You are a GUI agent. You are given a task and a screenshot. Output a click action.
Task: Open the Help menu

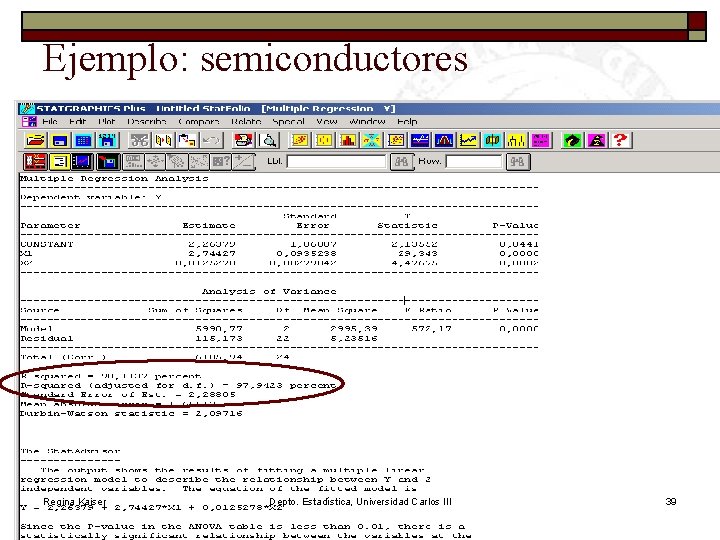[x=407, y=122]
